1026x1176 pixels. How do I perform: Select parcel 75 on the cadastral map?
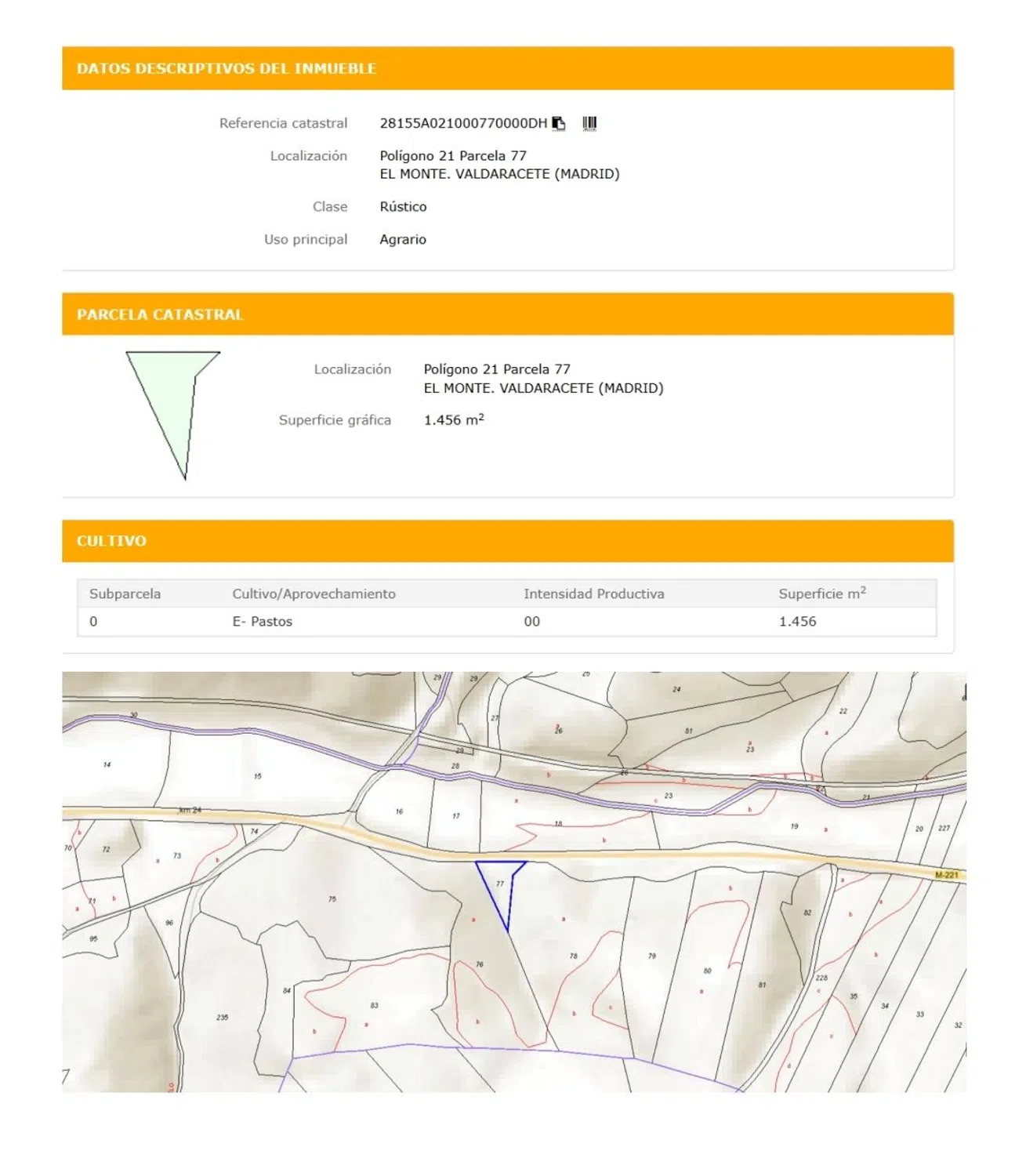point(332,899)
